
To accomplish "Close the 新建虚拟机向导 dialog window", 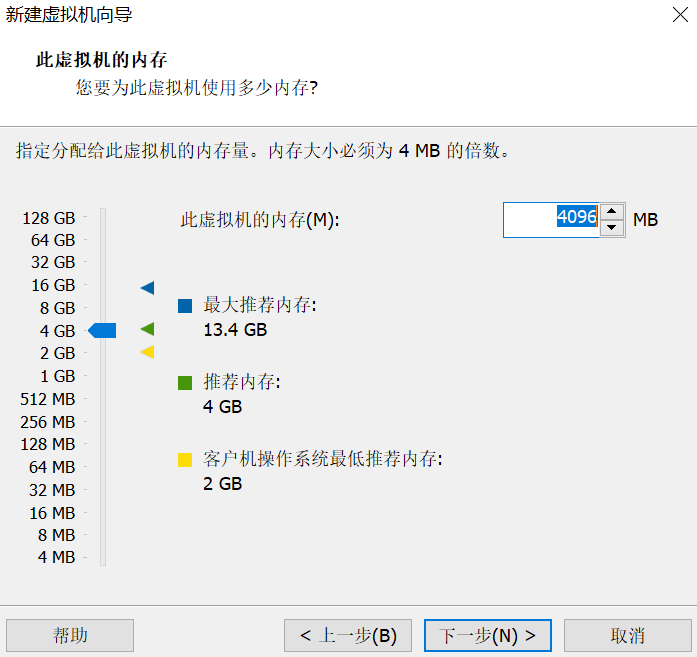I will coord(680,15).
